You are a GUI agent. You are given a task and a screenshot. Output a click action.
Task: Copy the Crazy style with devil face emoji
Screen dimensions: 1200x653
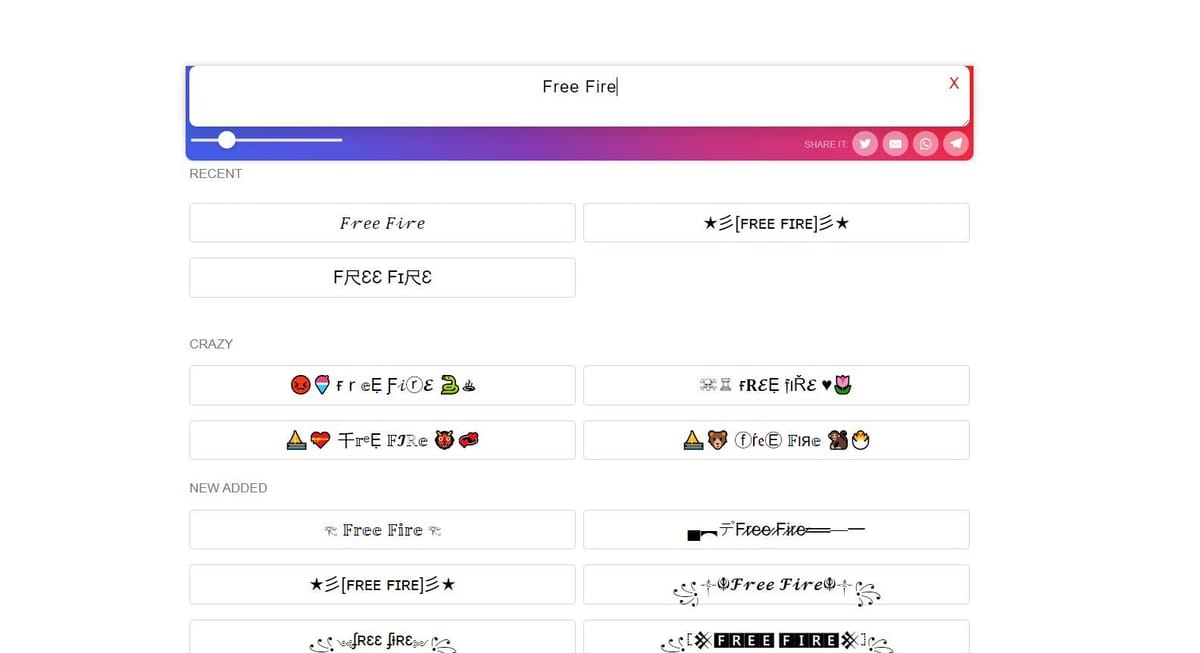(x=382, y=385)
